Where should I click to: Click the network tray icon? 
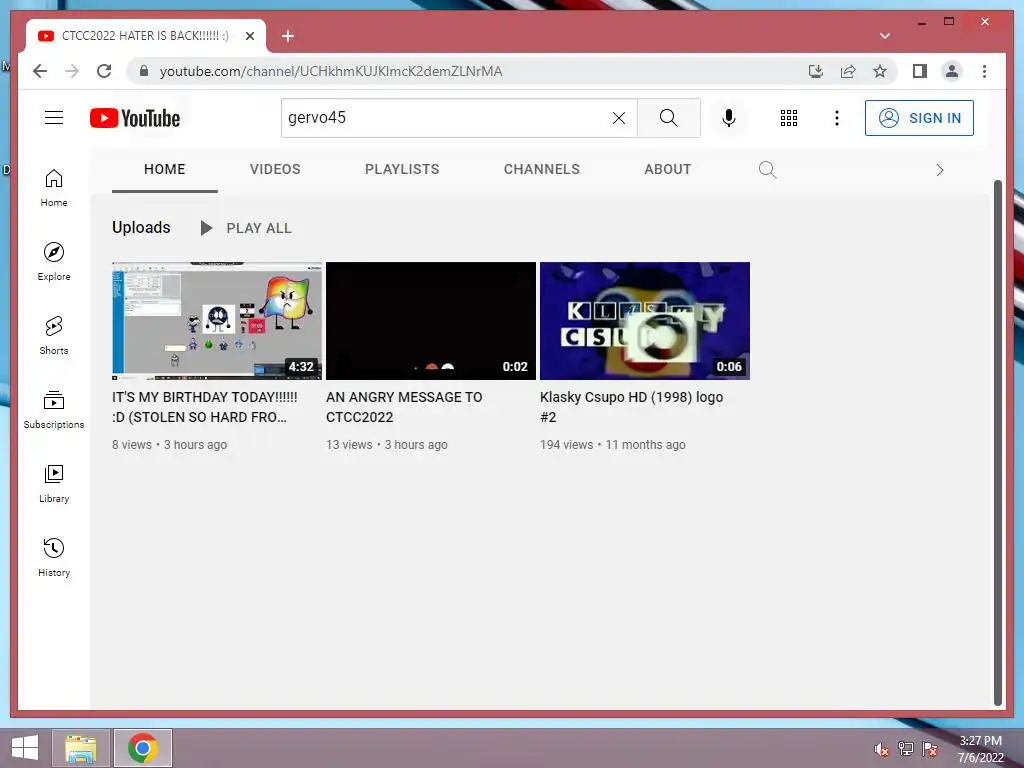[x=906, y=748]
